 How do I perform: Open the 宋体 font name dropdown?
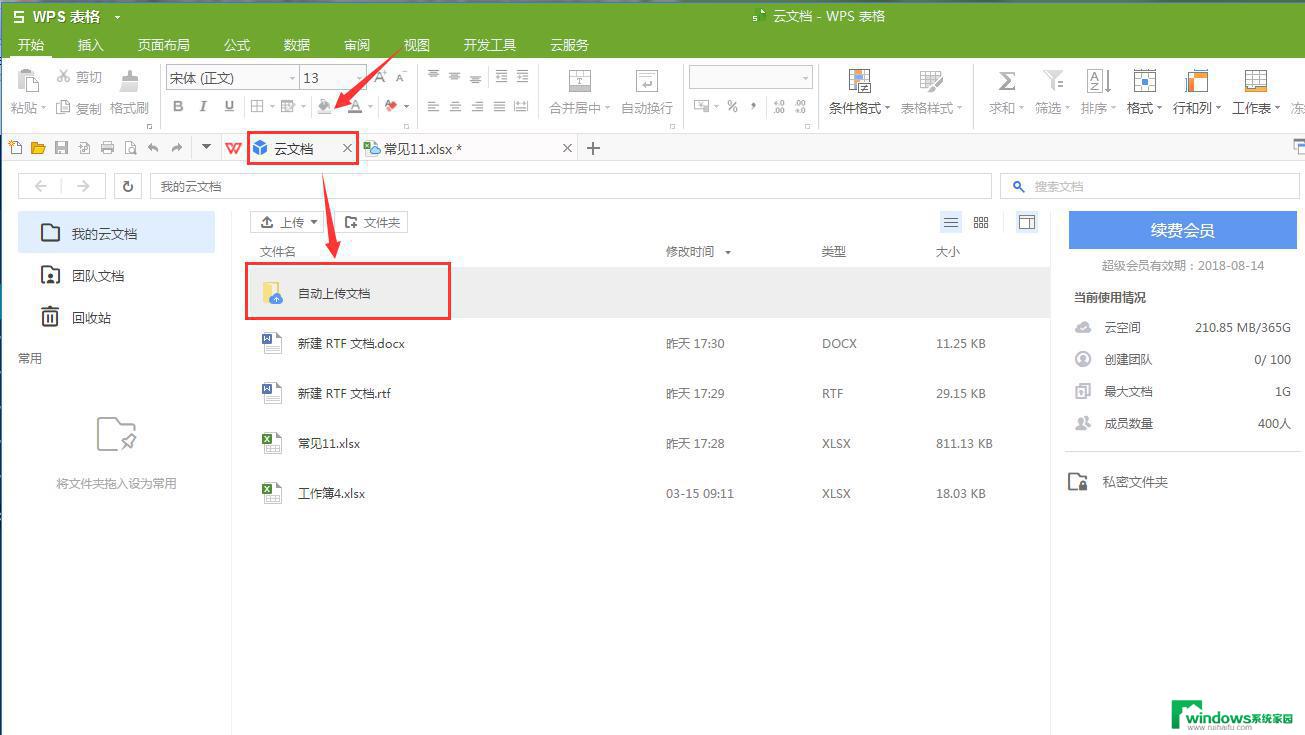tap(292, 78)
